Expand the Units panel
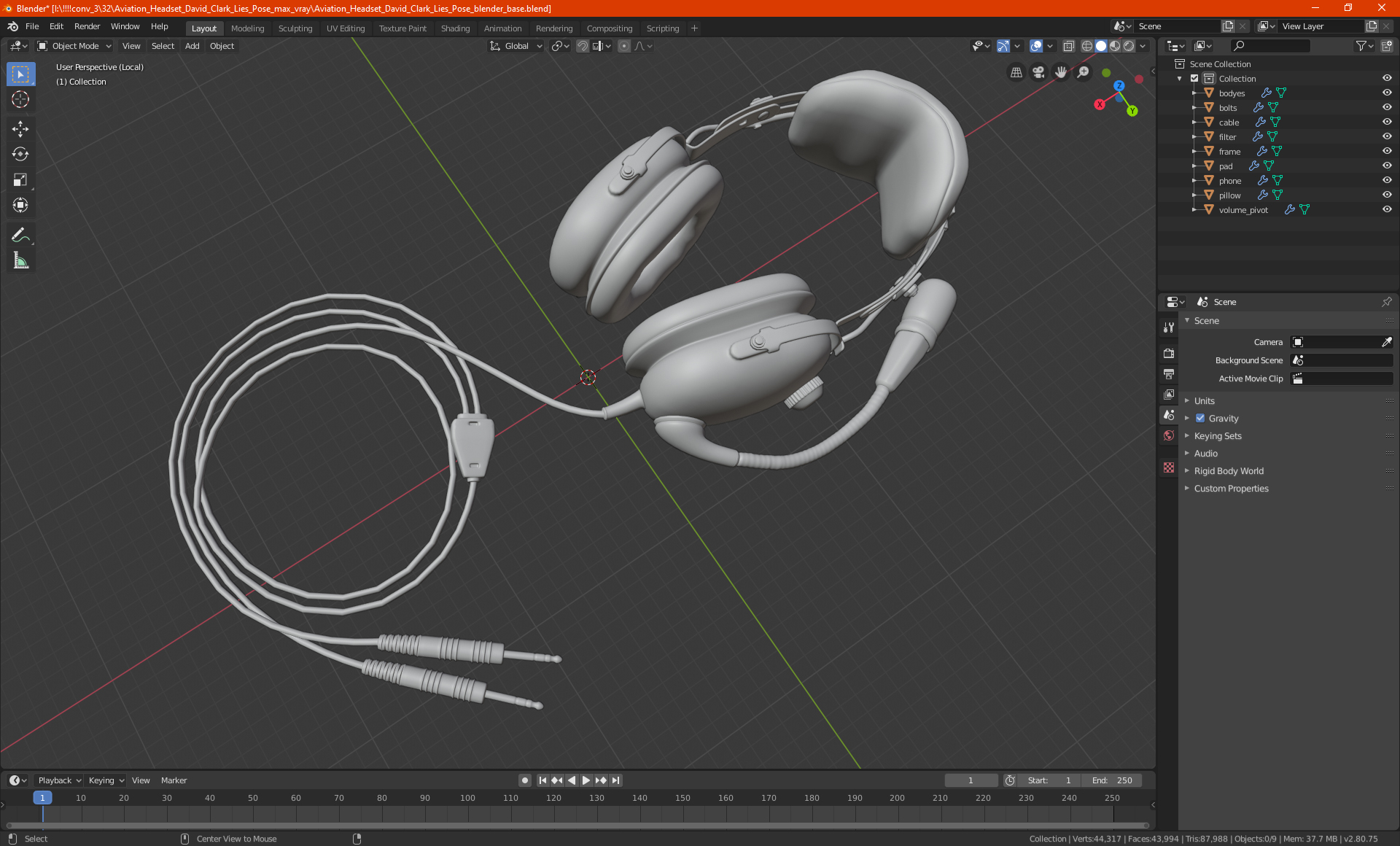The image size is (1400, 846). 1204,401
